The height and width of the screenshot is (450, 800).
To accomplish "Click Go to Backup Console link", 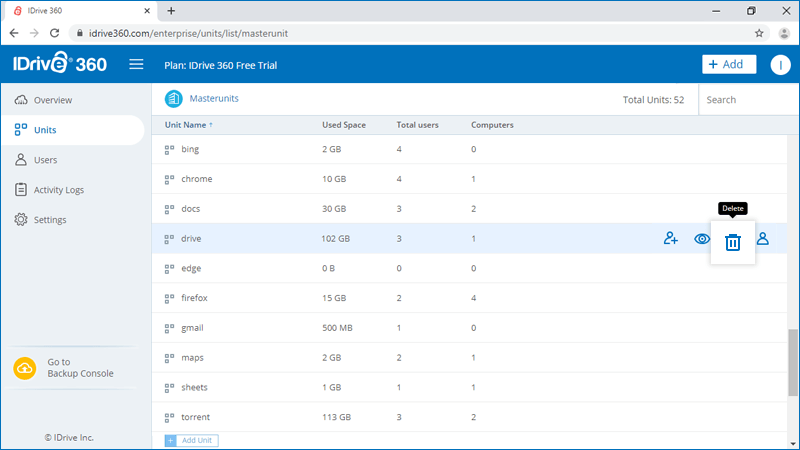I will [x=80, y=368].
